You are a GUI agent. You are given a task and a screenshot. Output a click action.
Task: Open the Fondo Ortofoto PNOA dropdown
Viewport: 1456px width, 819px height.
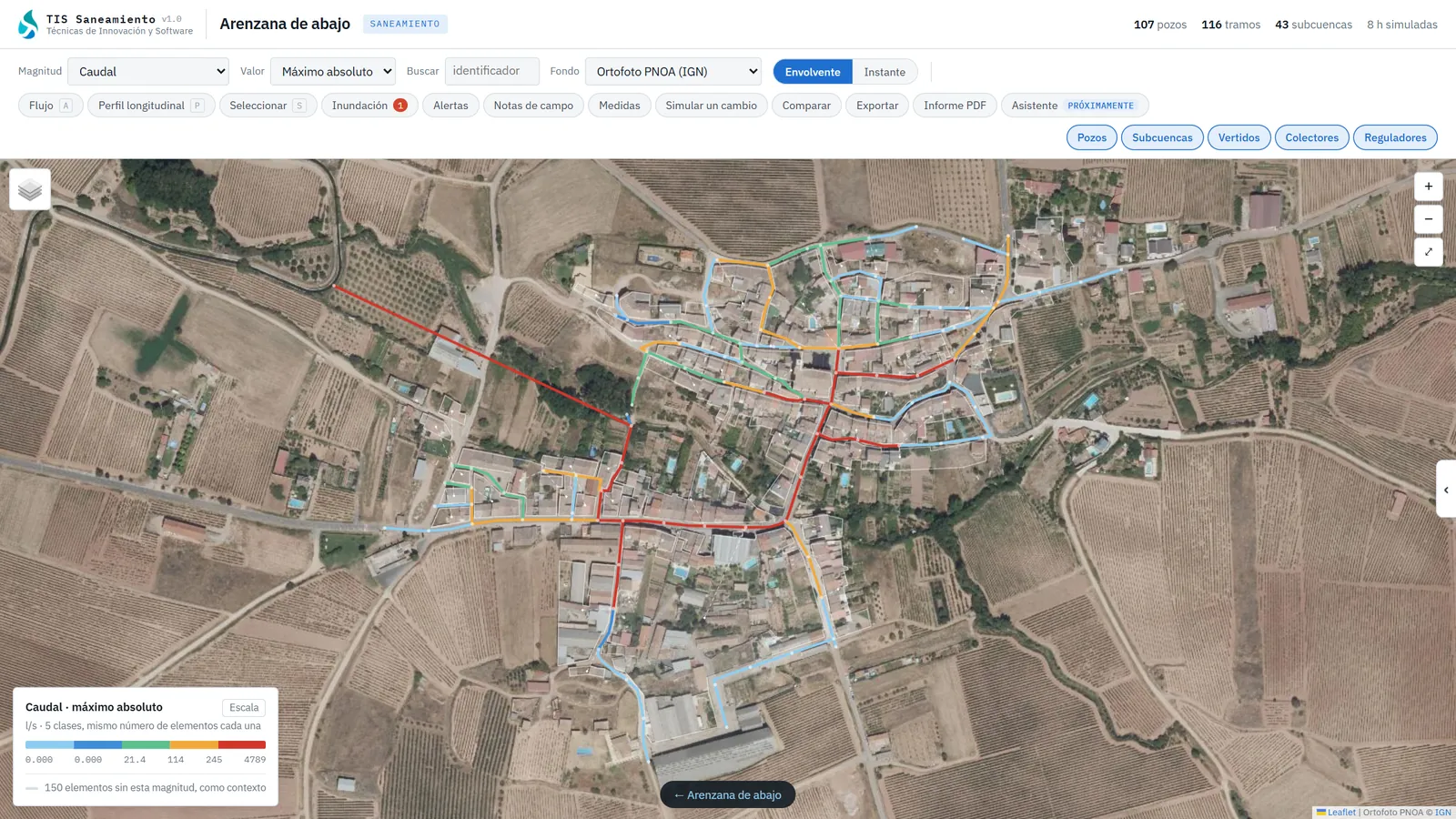click(x=673, y=71)
